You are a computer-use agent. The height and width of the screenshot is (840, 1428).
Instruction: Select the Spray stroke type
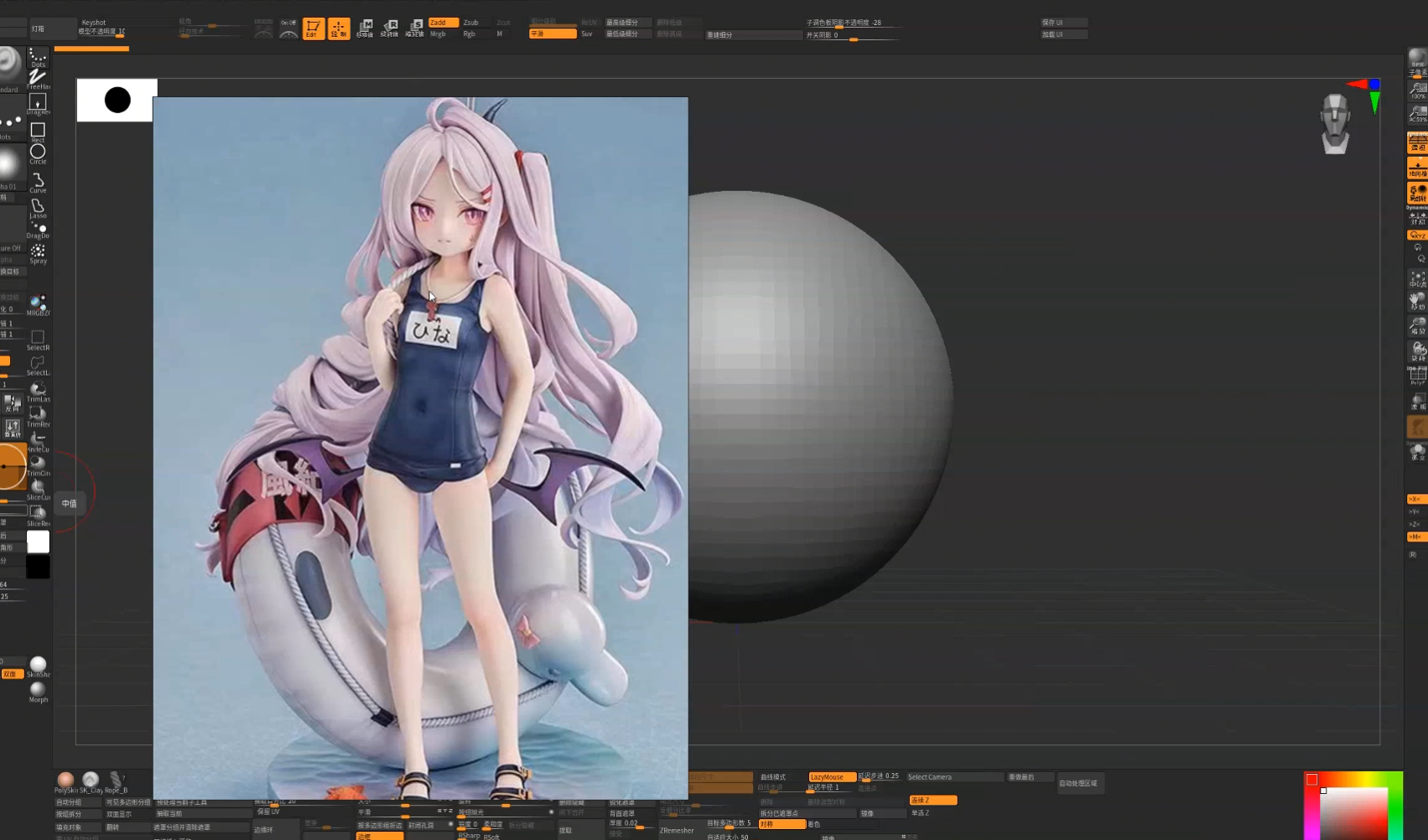[38, 253]
